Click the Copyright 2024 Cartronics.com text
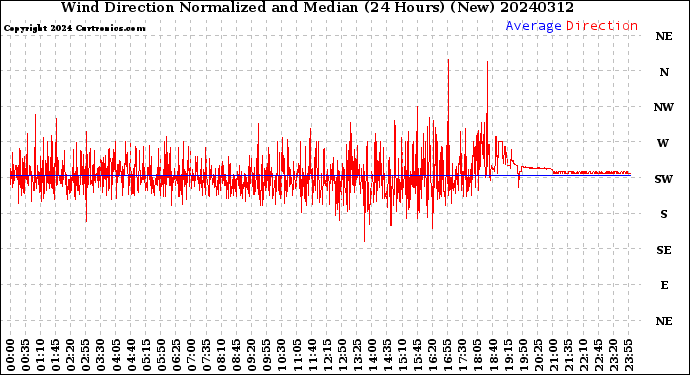 (74, 29)
